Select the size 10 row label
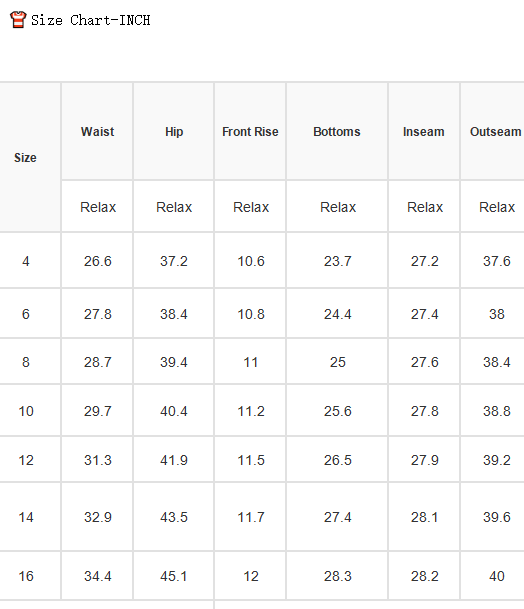 click(x=26, y=411)
